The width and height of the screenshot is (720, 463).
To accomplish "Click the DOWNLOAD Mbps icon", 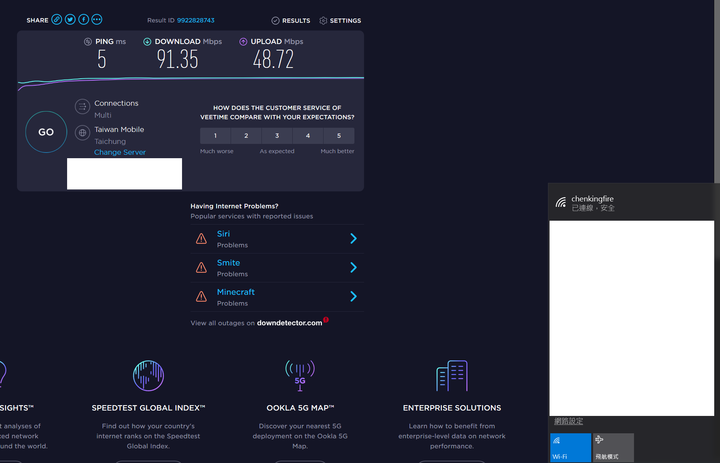I will coord(147,42).
